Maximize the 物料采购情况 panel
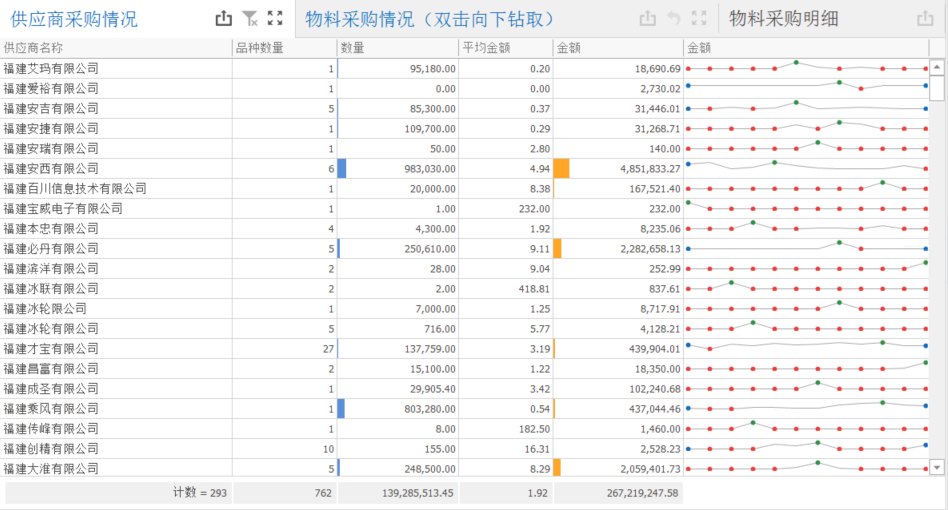The width and height of the screenshot is (948, 510). 699,18
